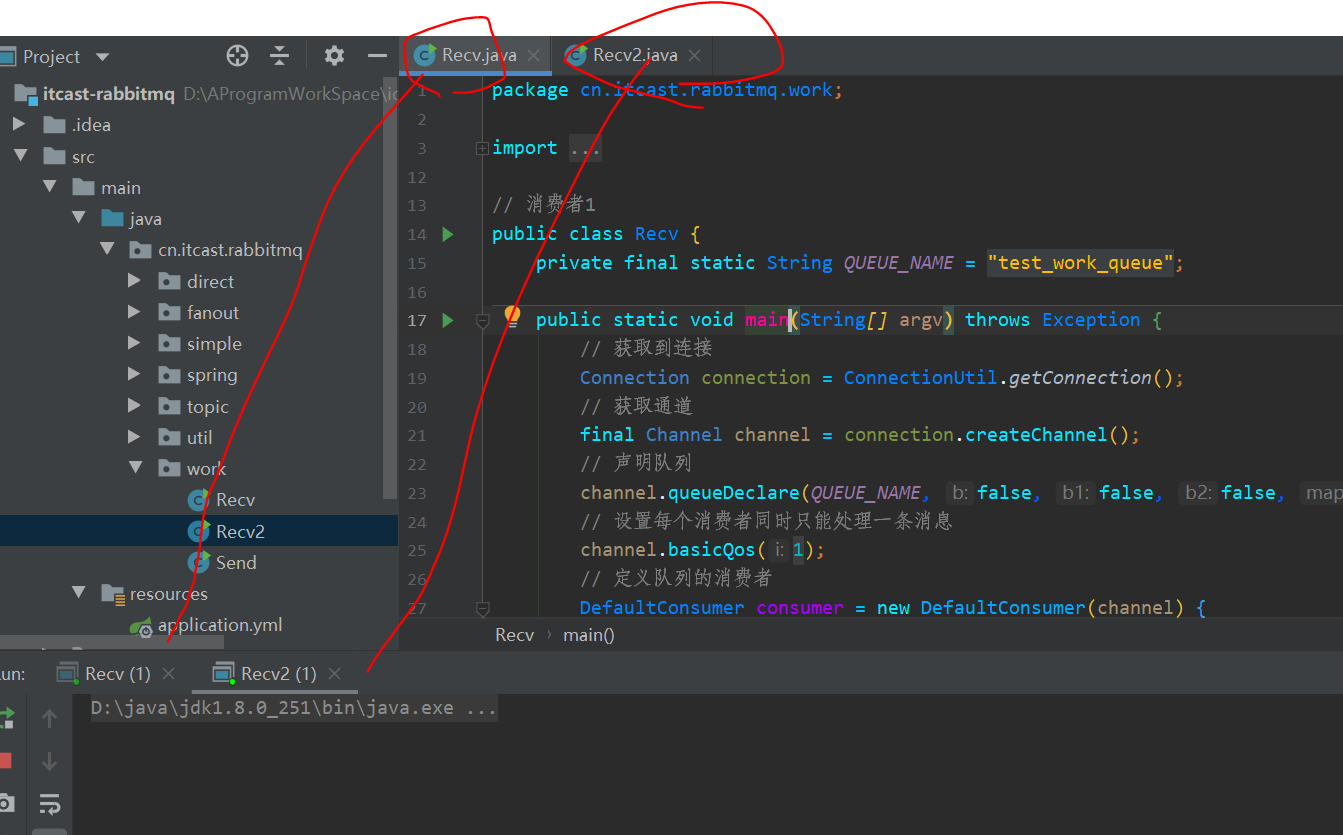The height and width of the screenshot is (835, 1343).
Task: Stop the running process with the red square
Action: (x=5, y=761)
